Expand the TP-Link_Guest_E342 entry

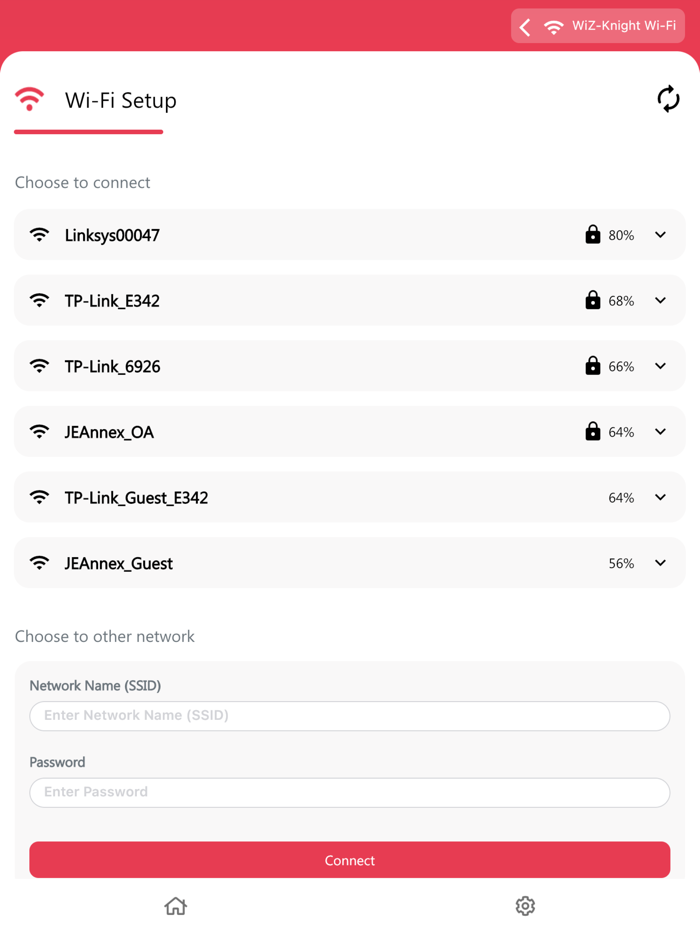click(660, 497)
